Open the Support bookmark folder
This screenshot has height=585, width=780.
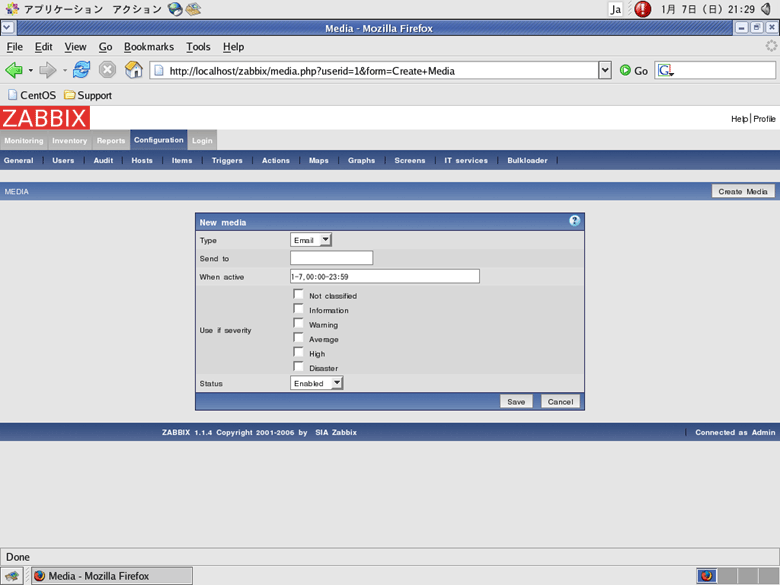(88, 95)
